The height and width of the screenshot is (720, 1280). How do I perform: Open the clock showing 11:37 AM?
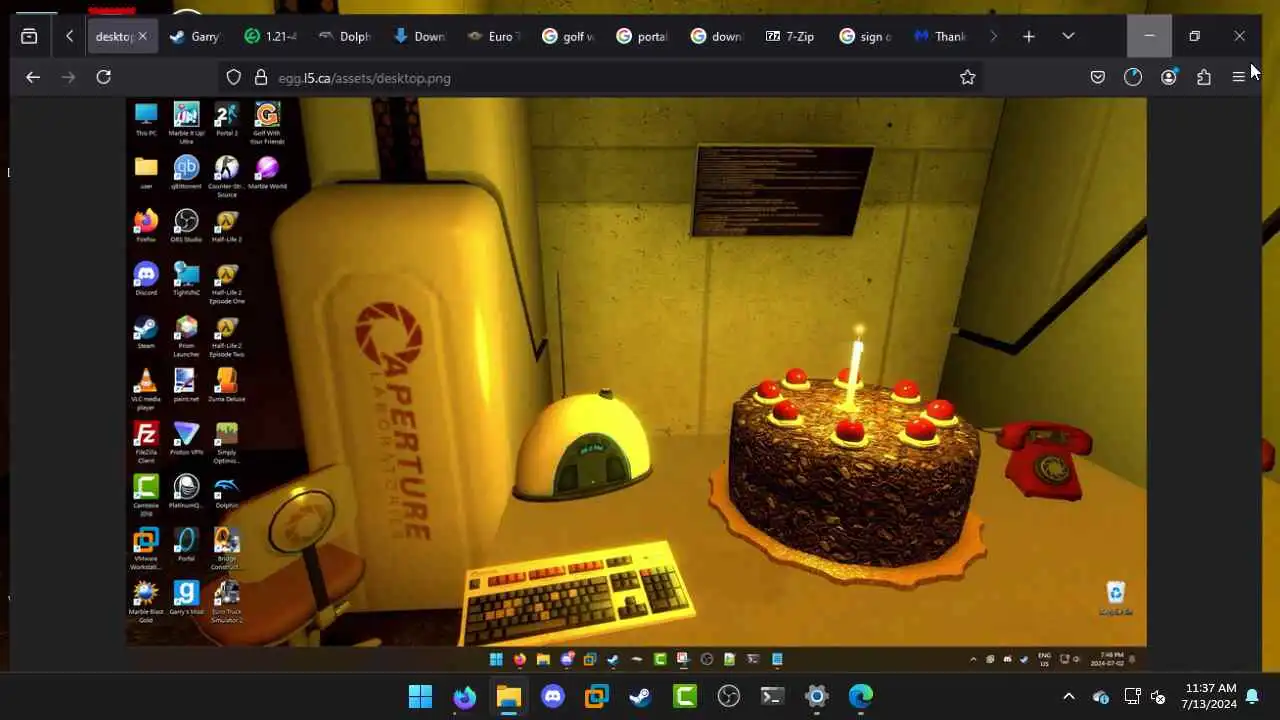pyautogui.click(x=1211, y=696)
